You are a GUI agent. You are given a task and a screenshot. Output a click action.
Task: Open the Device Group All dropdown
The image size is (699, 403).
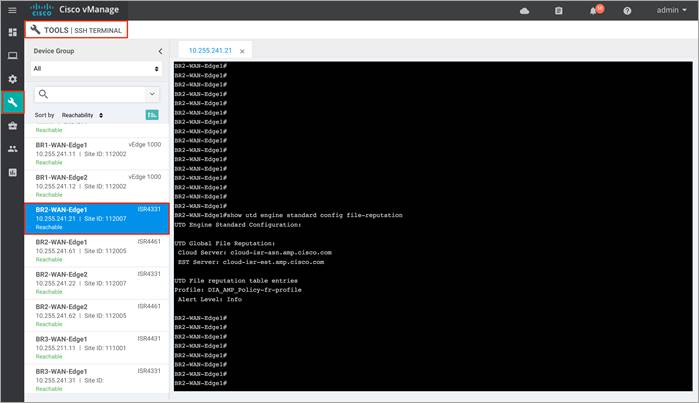[96, 69]
